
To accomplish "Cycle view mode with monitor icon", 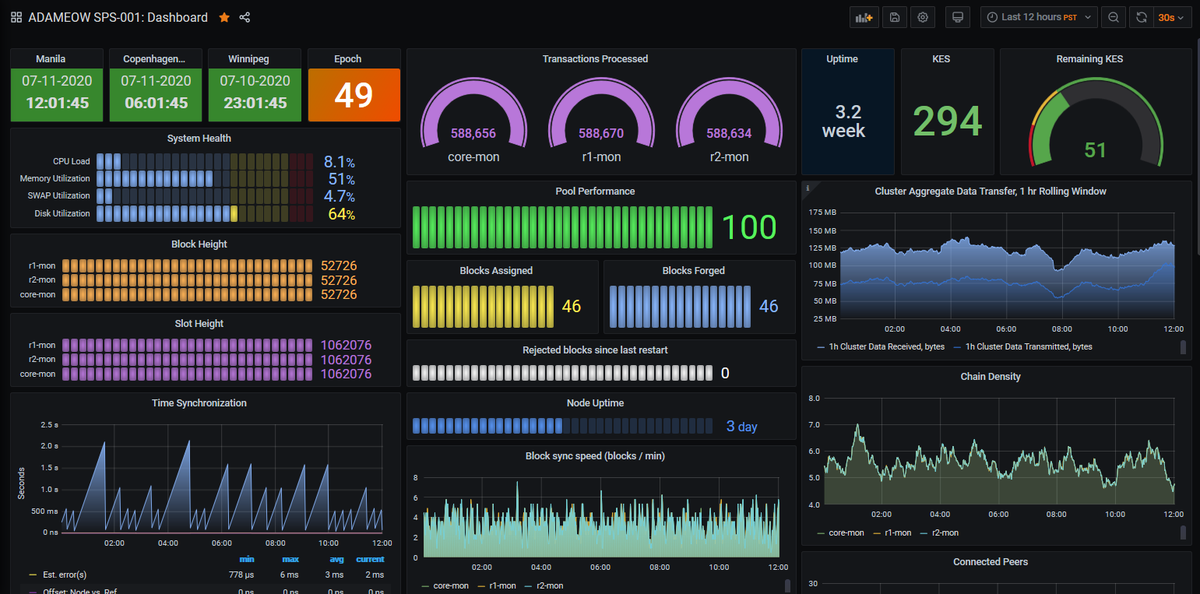I will coord(958,17).
